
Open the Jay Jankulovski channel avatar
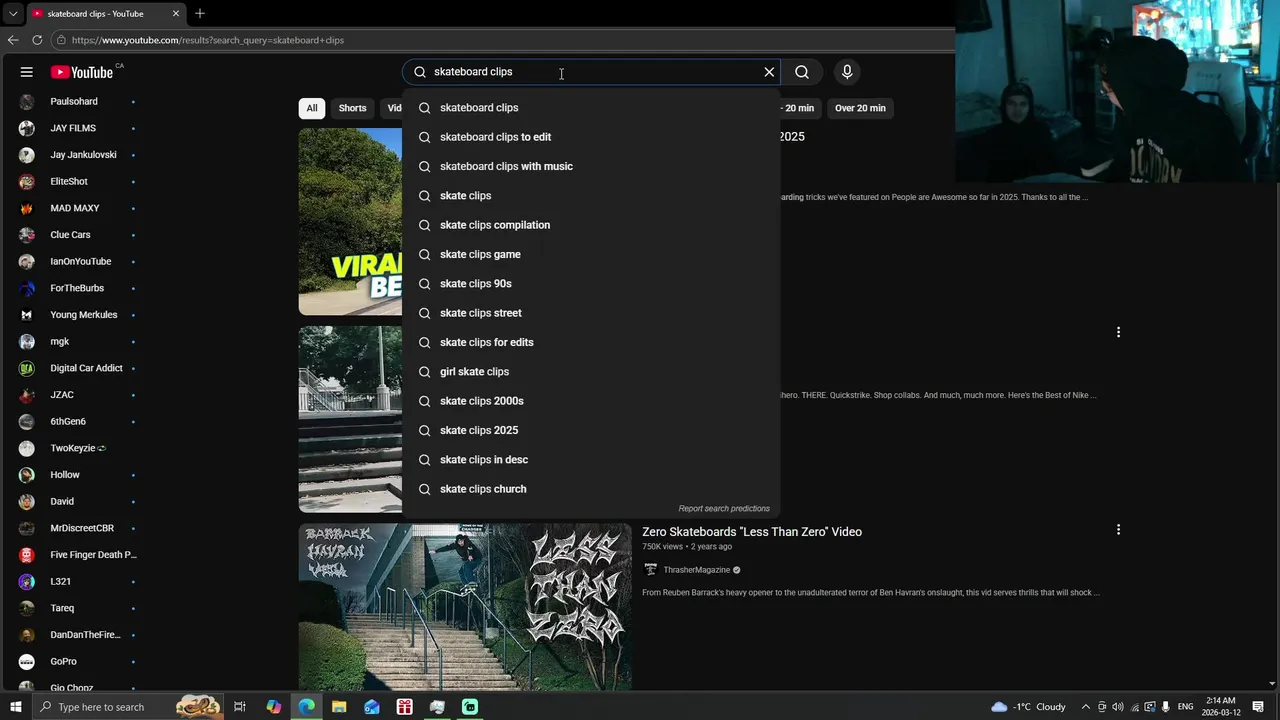(27, 155)
